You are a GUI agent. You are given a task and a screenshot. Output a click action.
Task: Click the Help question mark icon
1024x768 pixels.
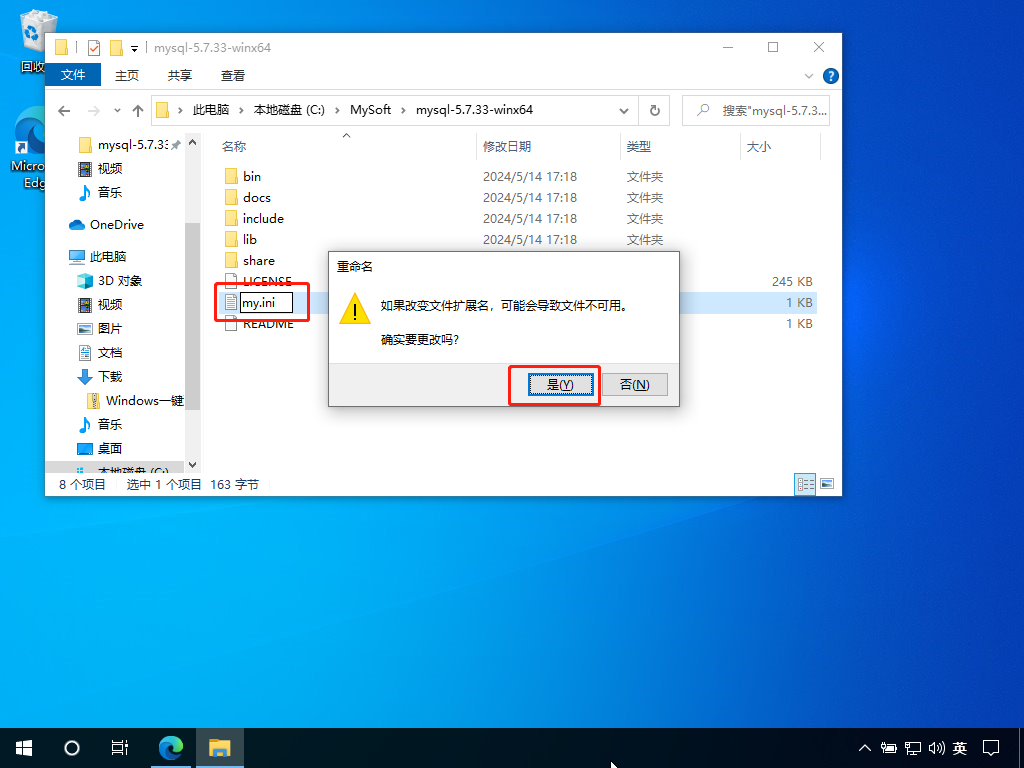click(830, 76)
